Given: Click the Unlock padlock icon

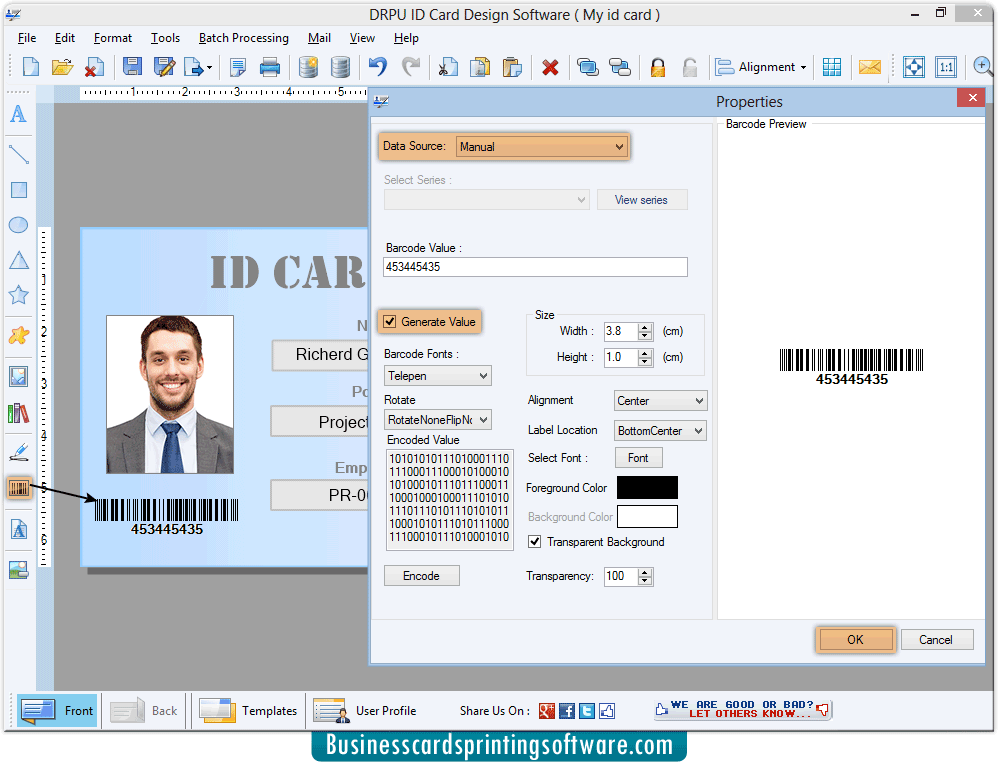Looking at the screenshot, I should (x=690, y=67).
